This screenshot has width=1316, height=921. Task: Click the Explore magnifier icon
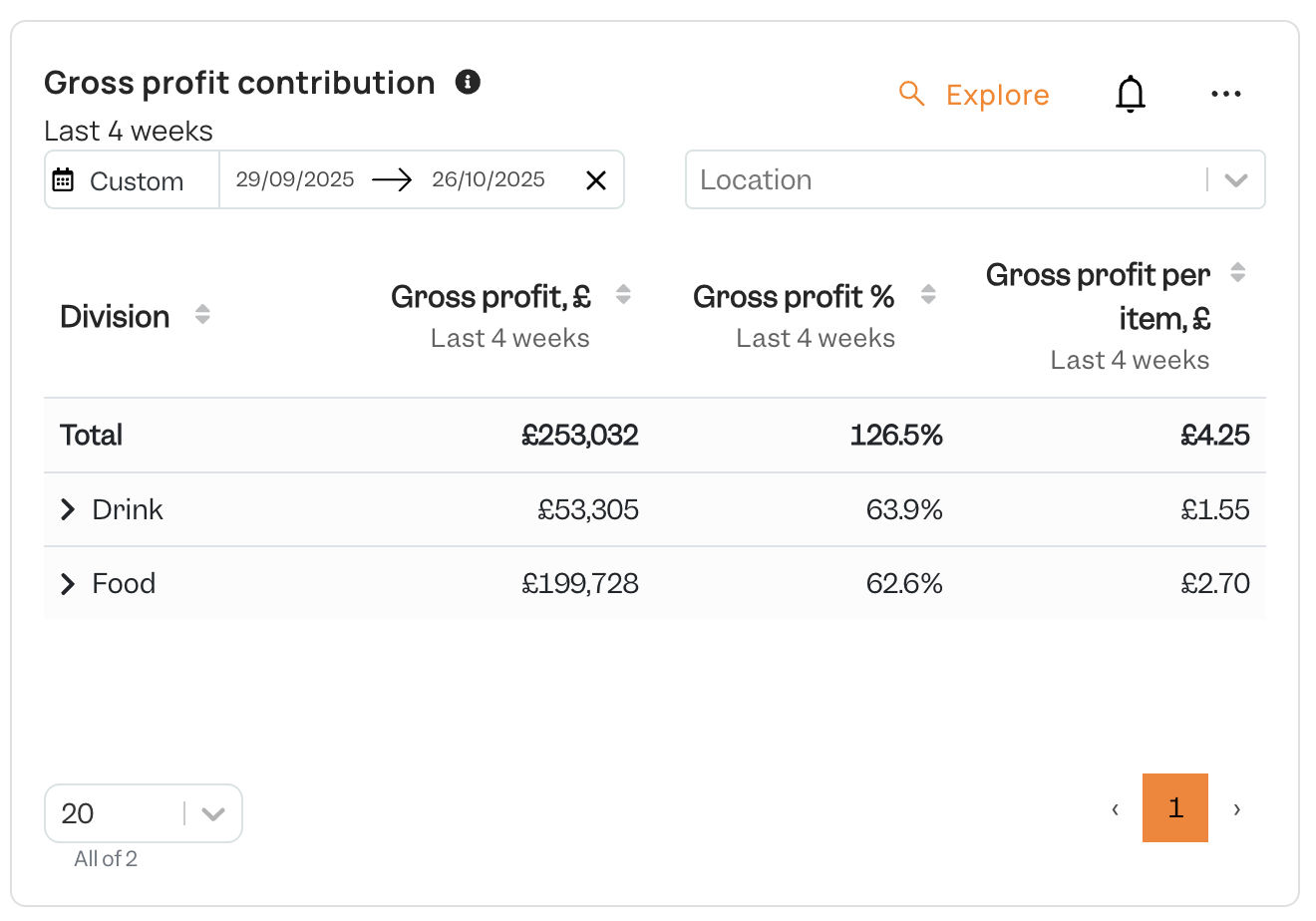911,94
